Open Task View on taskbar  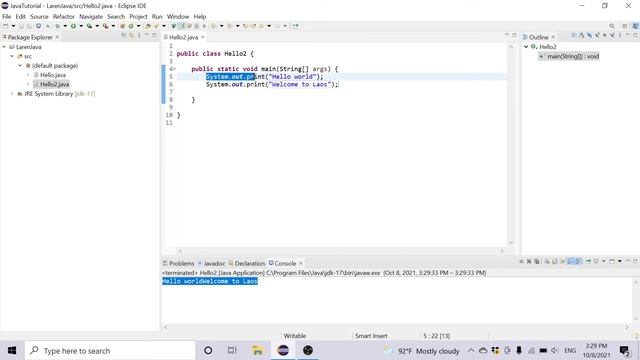click(232, 350)
